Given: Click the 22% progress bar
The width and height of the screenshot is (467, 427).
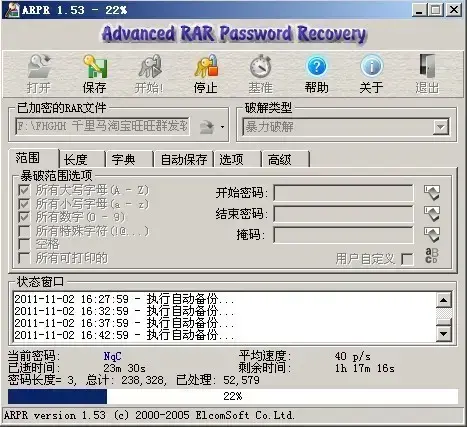Looking at the screenshot, I should point(233,396).
